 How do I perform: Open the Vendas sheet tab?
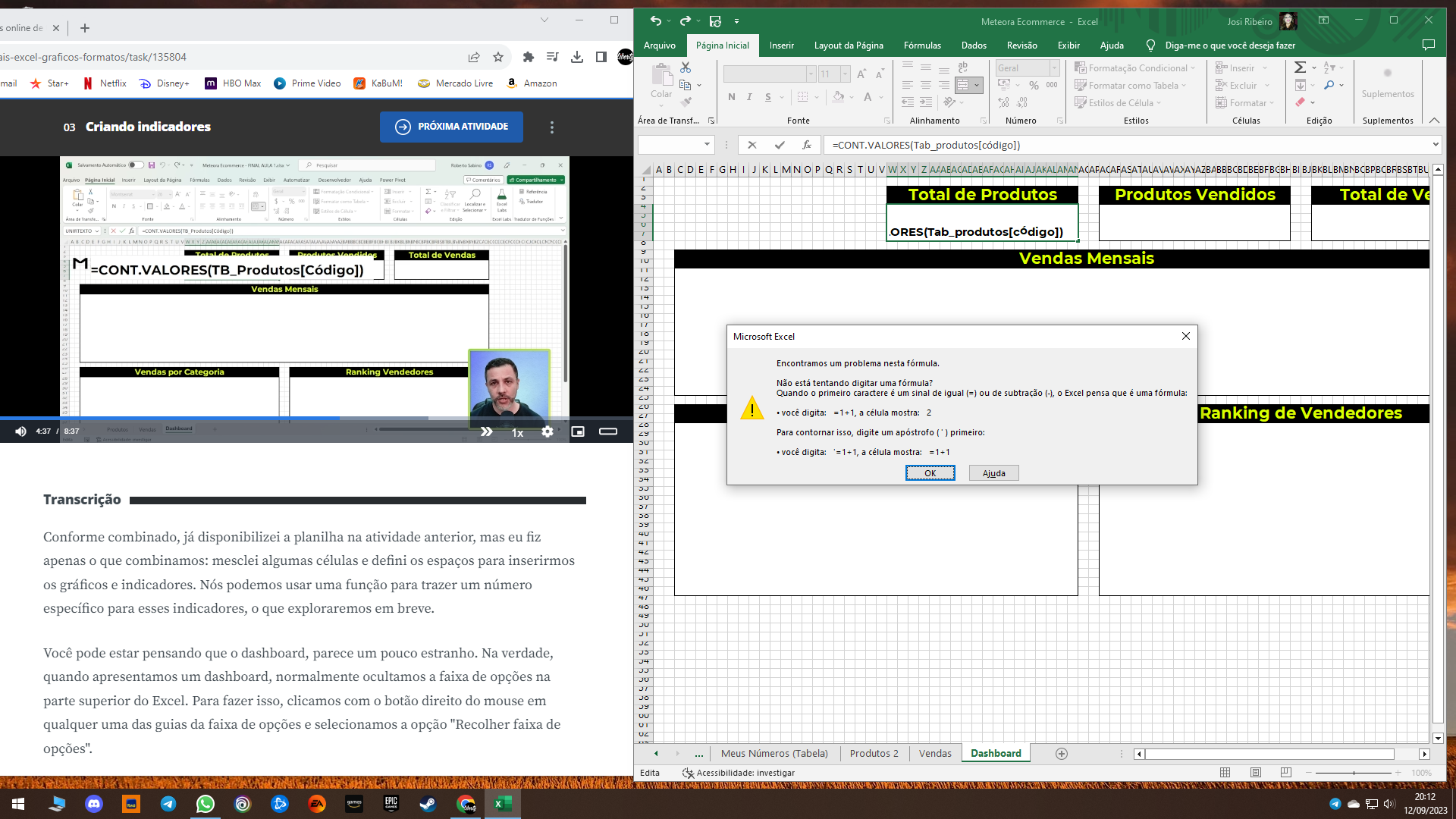tap(935, 753)
